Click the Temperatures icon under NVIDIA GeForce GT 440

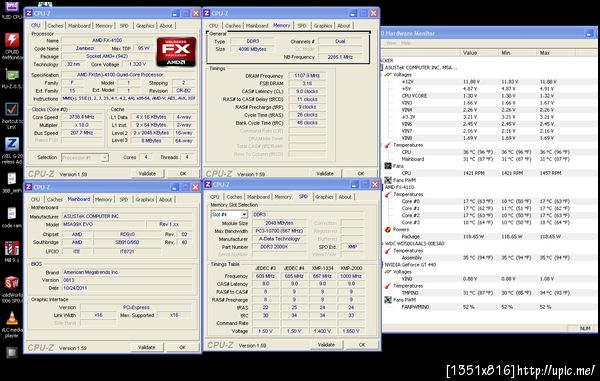pyautogui.click(x=388, y=286)
